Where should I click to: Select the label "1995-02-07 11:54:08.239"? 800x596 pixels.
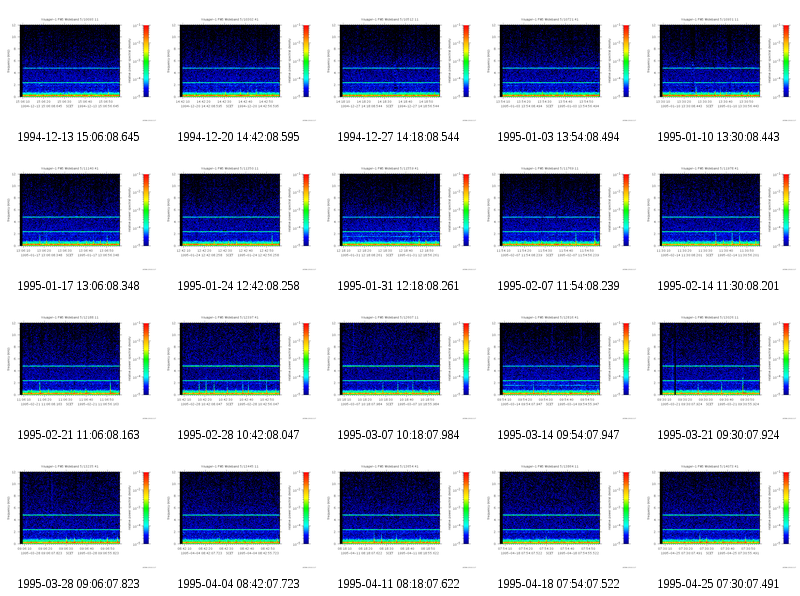pos(559,286)
